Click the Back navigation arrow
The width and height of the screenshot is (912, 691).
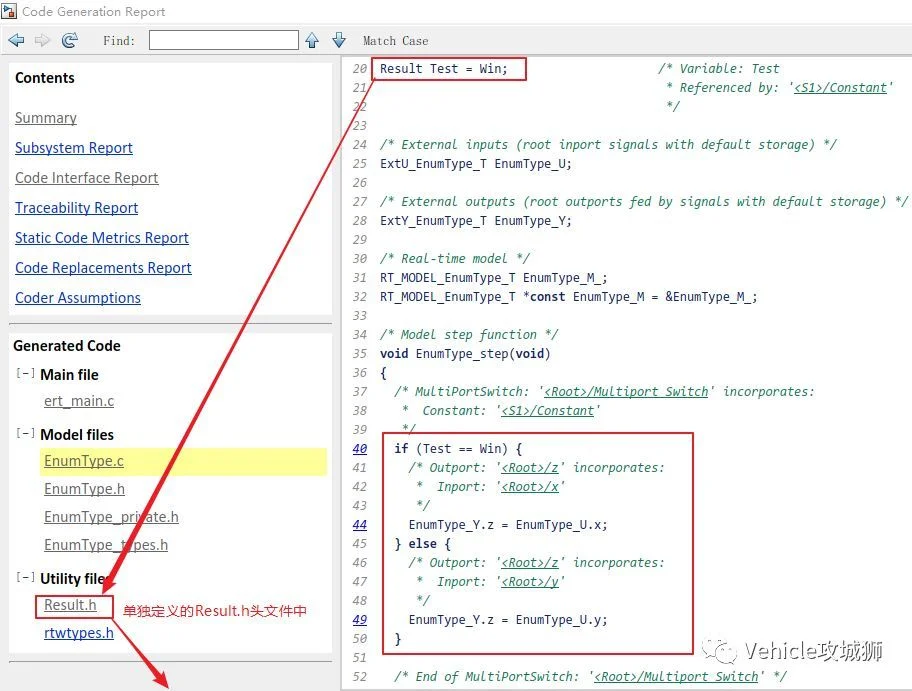pyautogui.click(x=16, y=40)
